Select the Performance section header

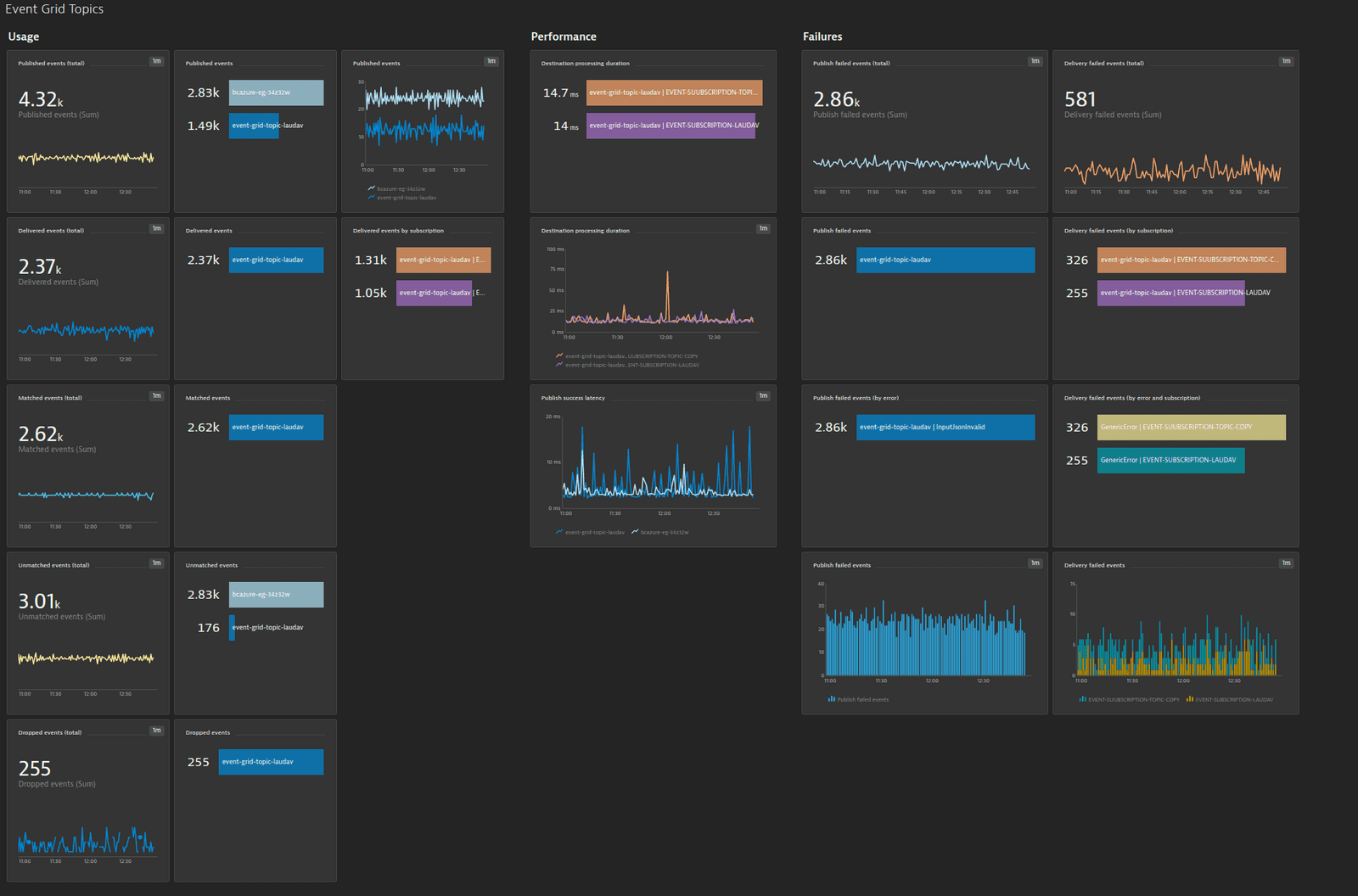point(564,36)
